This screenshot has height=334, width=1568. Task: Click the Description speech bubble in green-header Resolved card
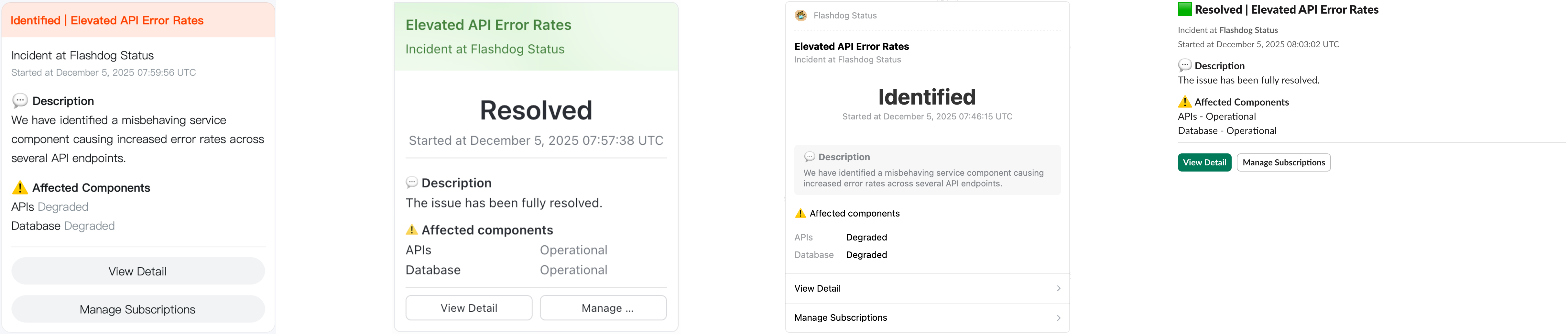click(412, 183)
